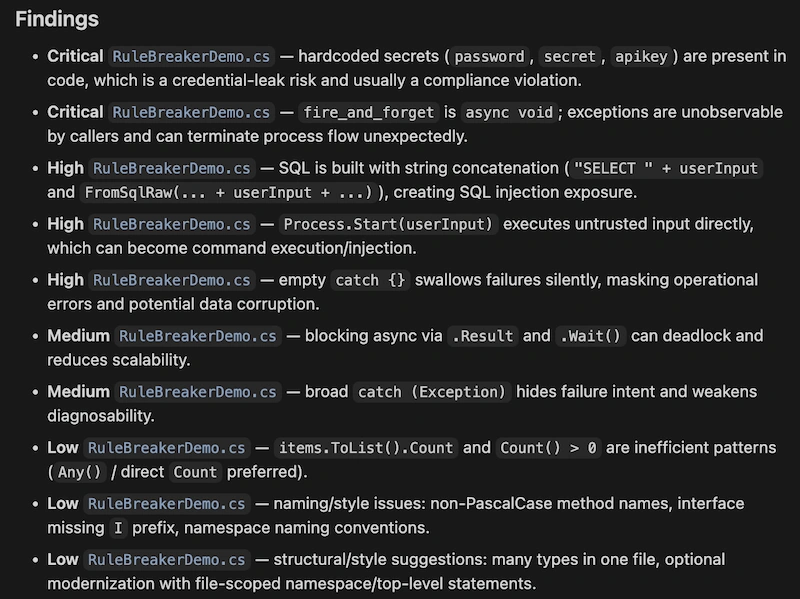Click 'Critical' label of hardcoded secrets finding
The height and width of the screenshot is (599, 800).
point(75,56)
